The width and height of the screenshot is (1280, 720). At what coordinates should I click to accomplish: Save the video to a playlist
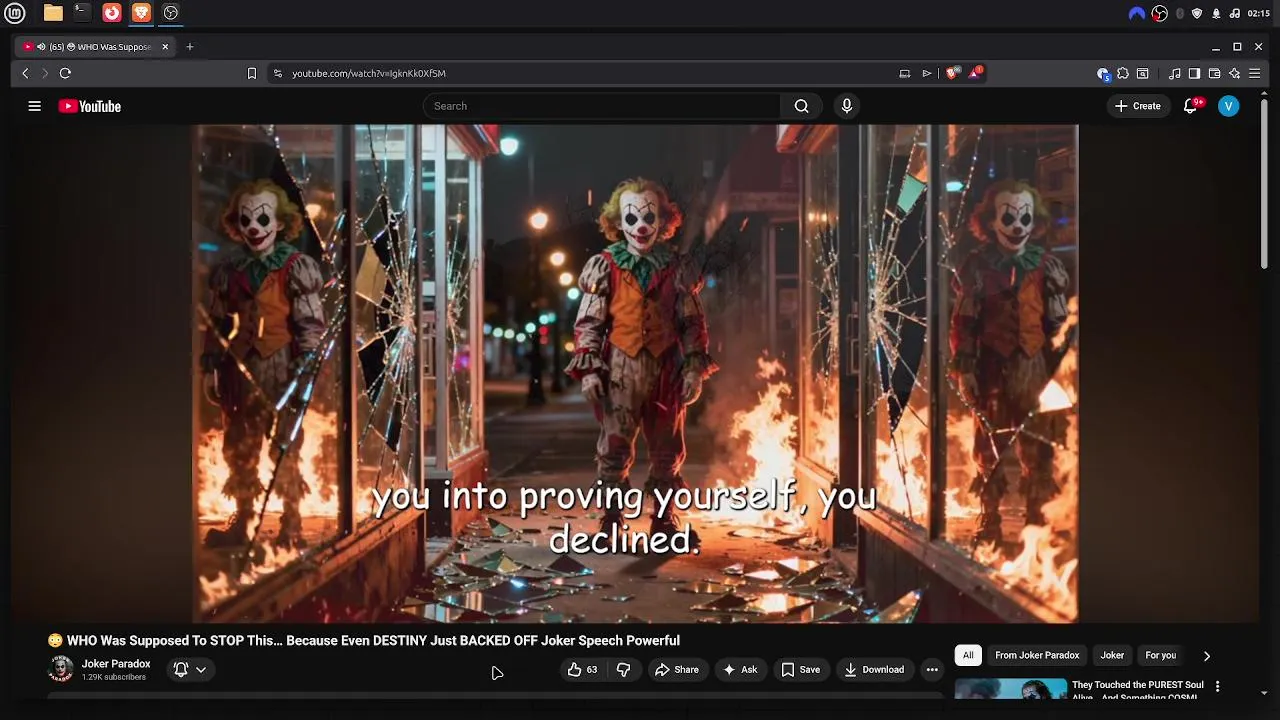point(801,670)
